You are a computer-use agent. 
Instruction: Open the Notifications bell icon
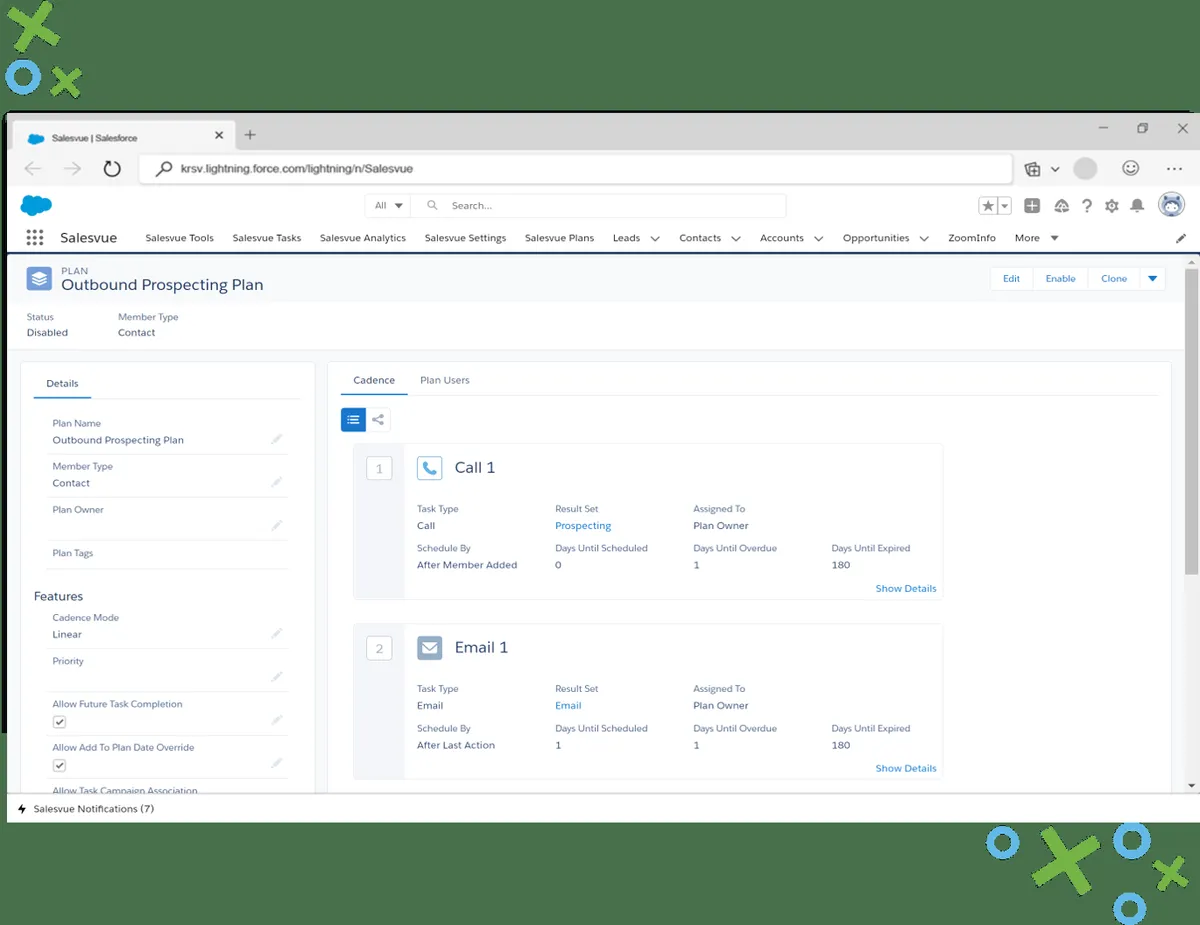(1137, 205)
